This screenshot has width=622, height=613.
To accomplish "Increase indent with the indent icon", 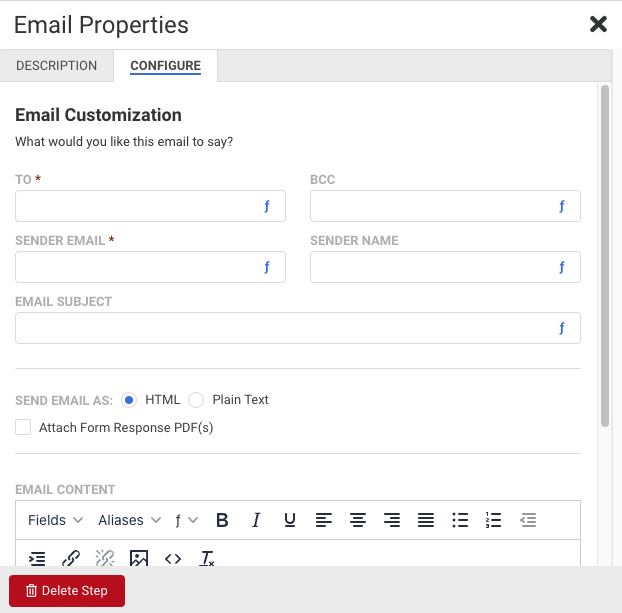I will click(x=37, y=559).
